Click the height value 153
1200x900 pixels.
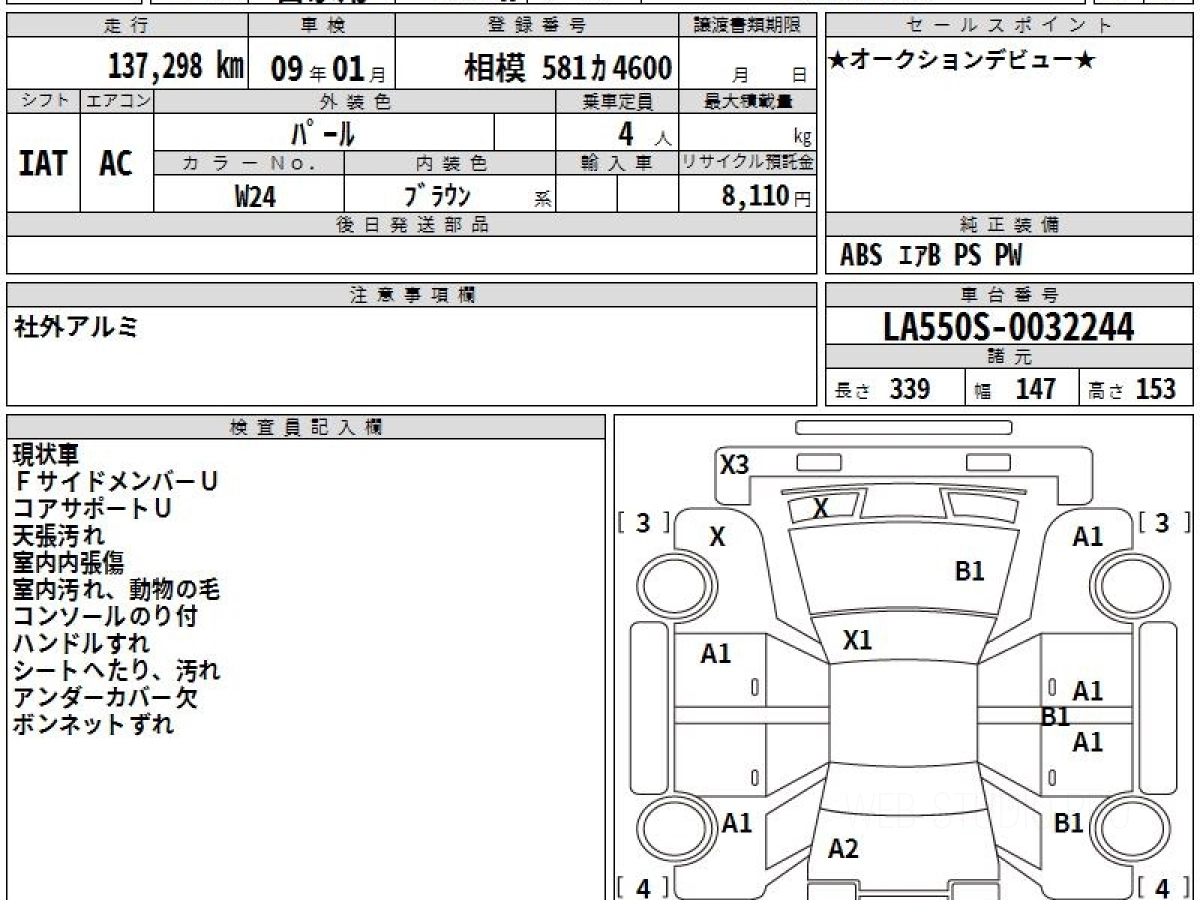[1155, 389]
